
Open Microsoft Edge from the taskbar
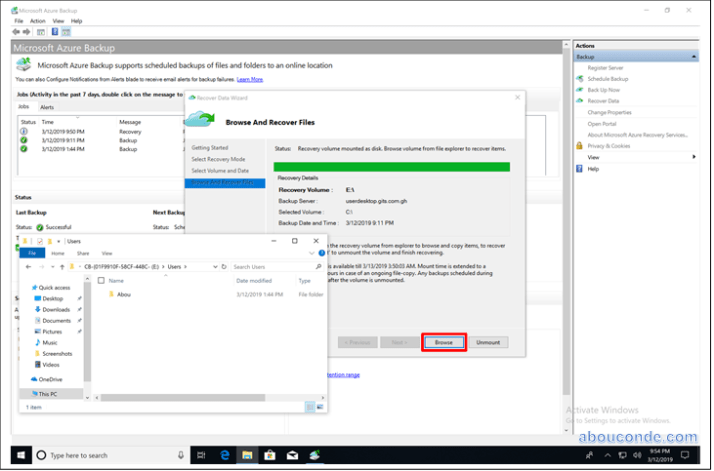226,455
